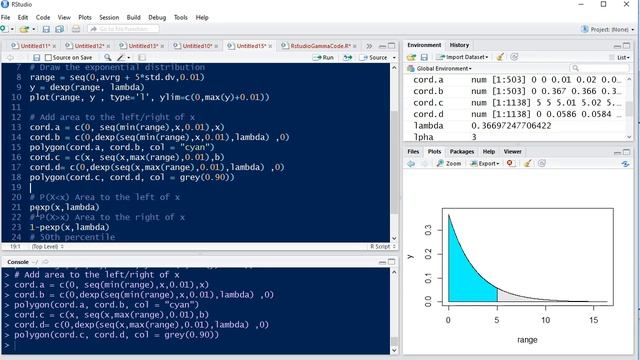Open the File menu
640x360 pixels.
pos(5,17)
